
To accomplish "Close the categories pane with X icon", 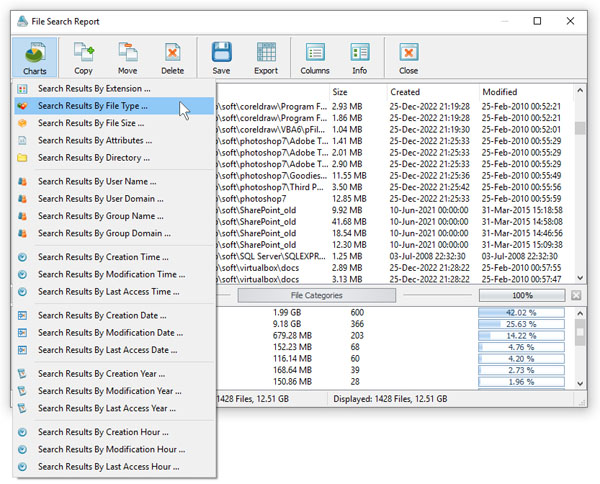I will pos(576,295).
